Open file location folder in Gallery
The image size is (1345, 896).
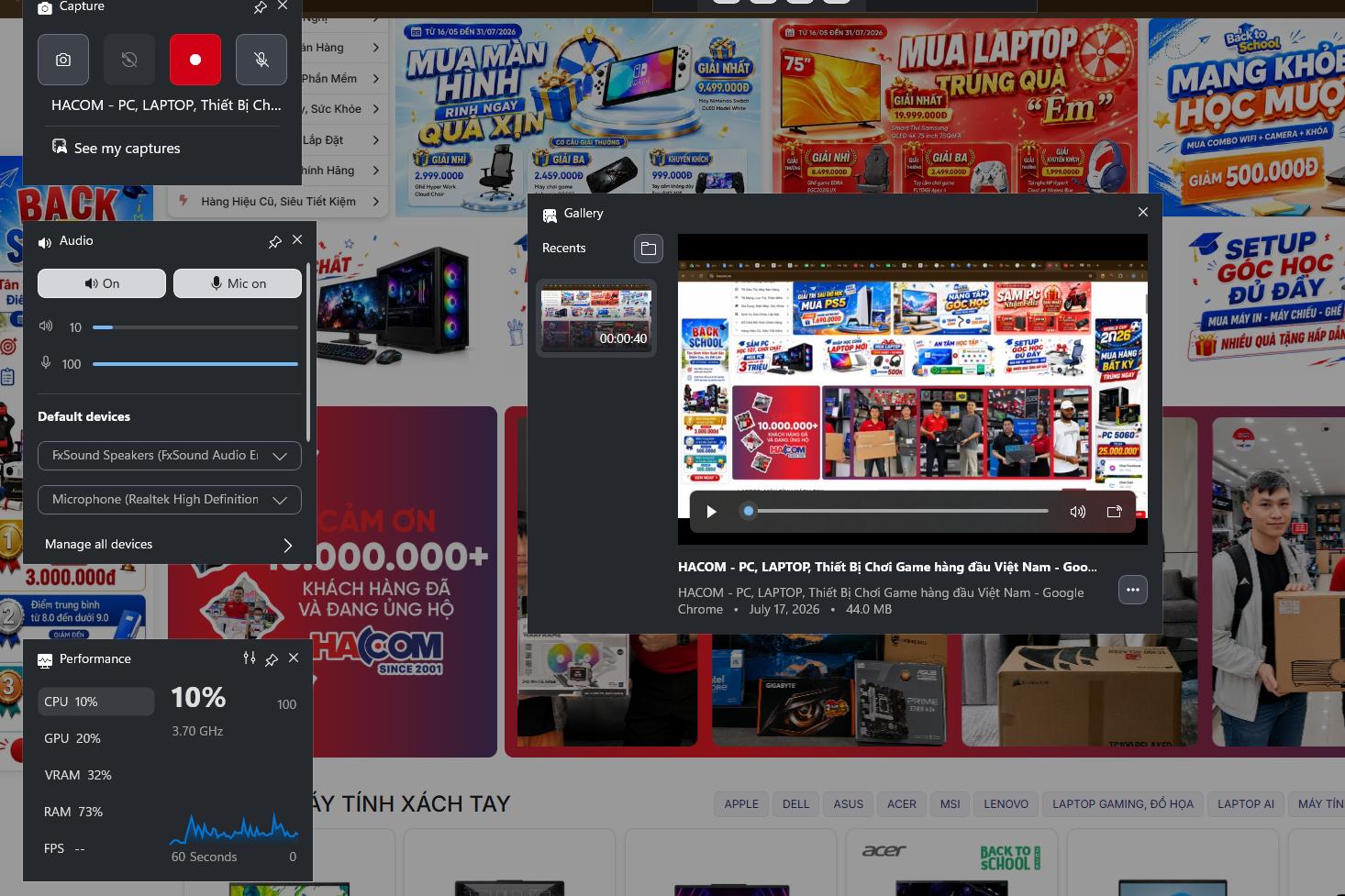649,249
